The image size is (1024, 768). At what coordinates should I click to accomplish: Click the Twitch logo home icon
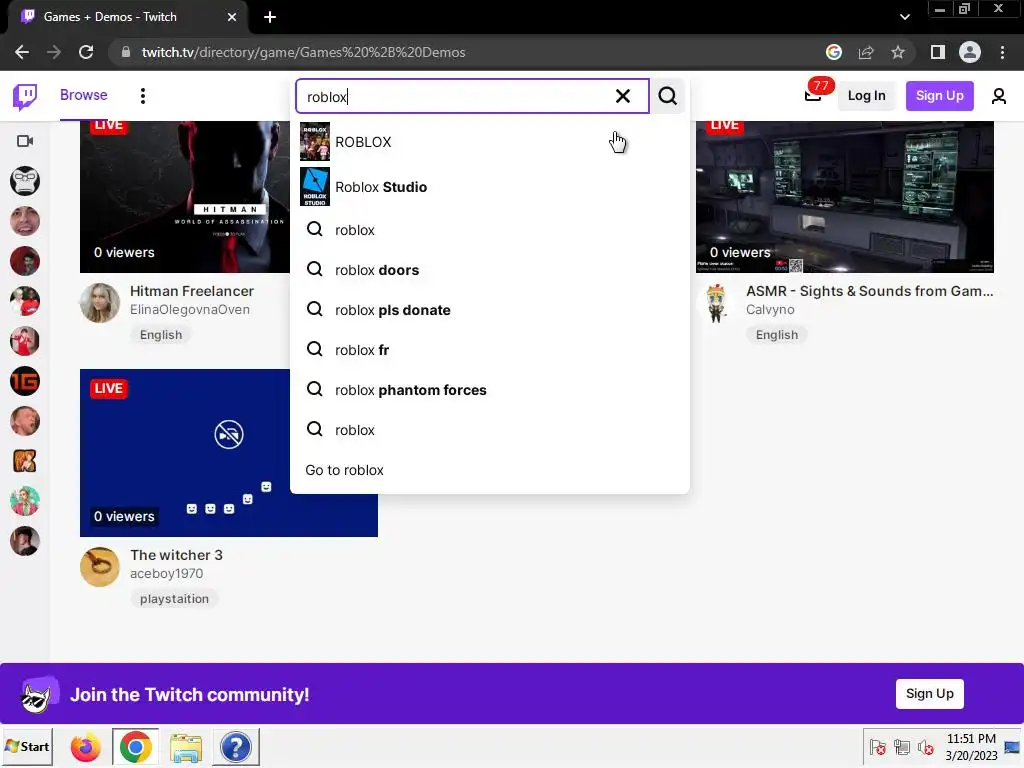click(x=25, y=97)
